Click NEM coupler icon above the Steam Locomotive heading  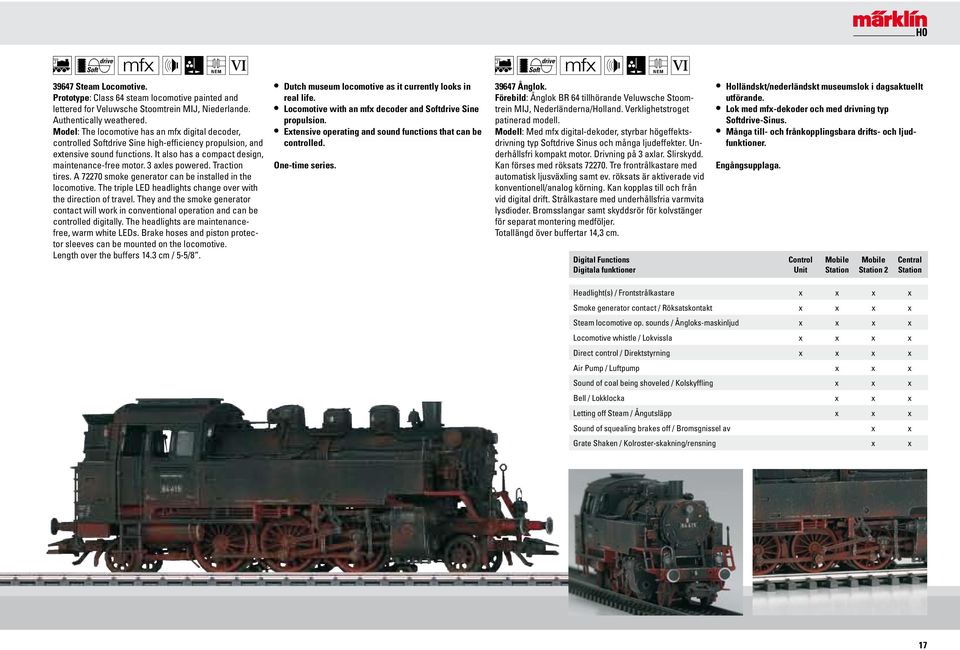(216, 65)
